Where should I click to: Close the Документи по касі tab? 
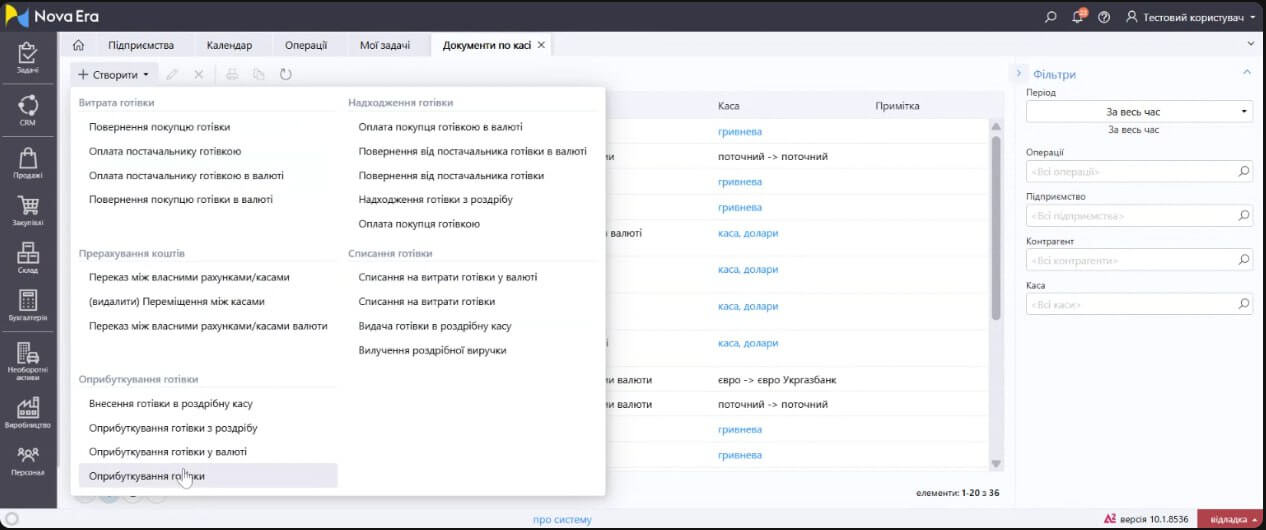point(541,45)
